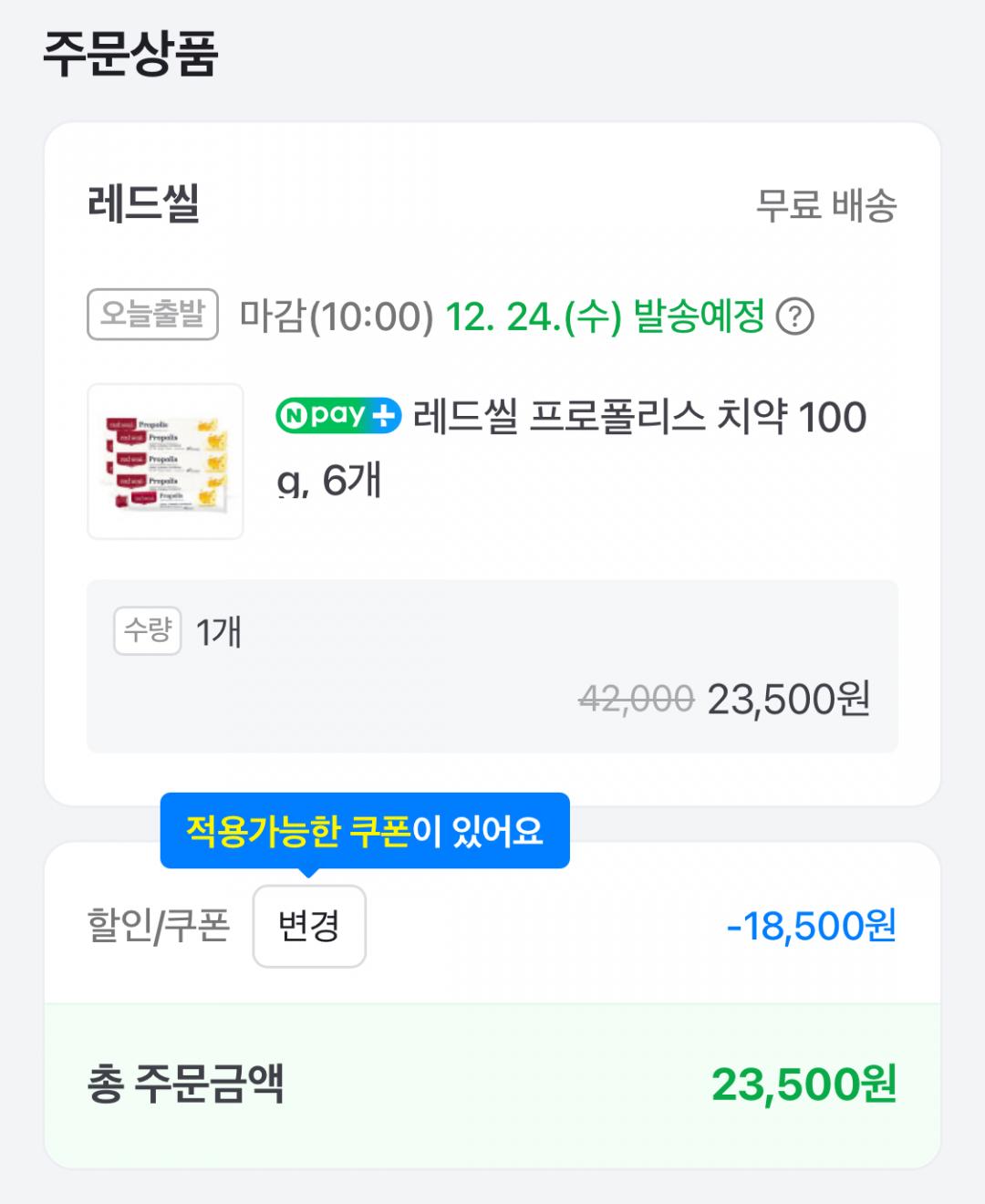This screenshot has width=985, height=1204.
Task: Click the question mark help icon
Action: [x=794, y=317]
